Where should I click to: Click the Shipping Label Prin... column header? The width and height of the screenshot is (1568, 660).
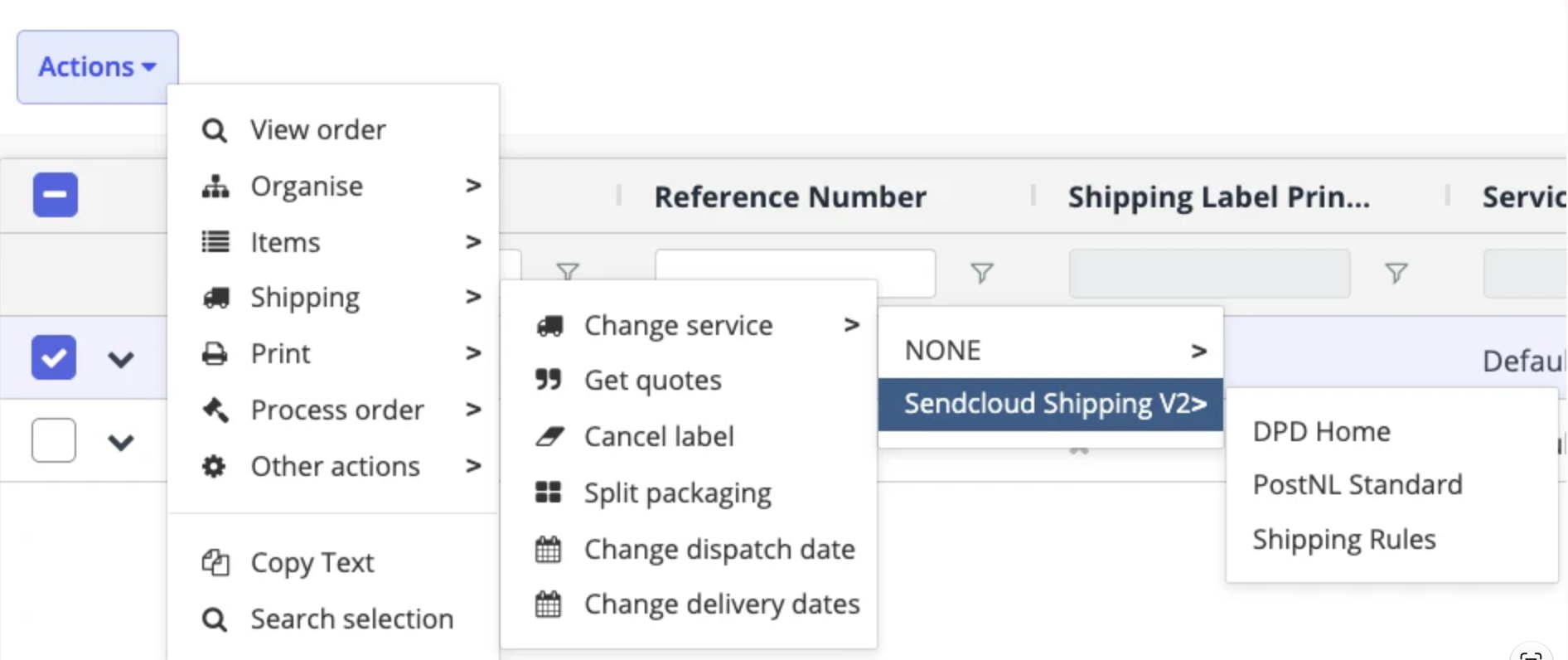pyautogui.click(x=1219, y=197)
